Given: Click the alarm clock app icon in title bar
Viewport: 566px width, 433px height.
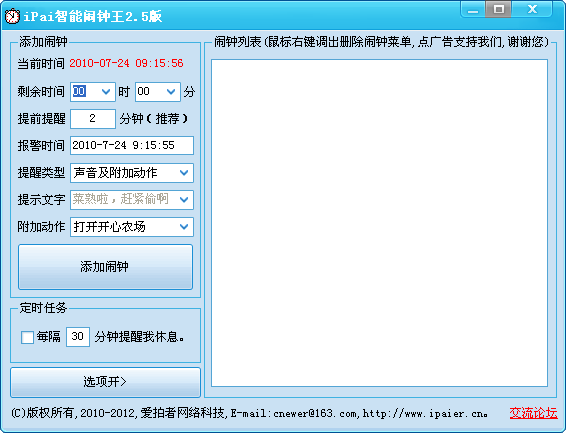Looking at the screenshot, I should click(12, 16).
